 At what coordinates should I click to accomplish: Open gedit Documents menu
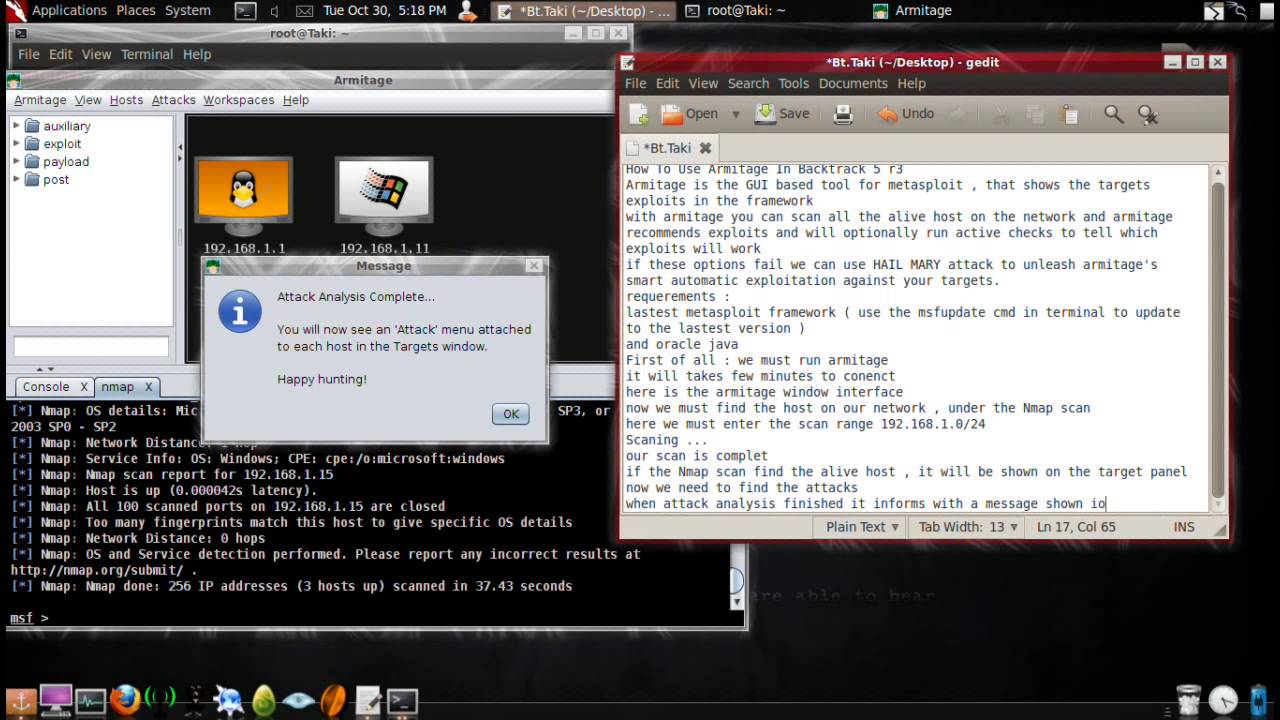click(x=853, y=84)
